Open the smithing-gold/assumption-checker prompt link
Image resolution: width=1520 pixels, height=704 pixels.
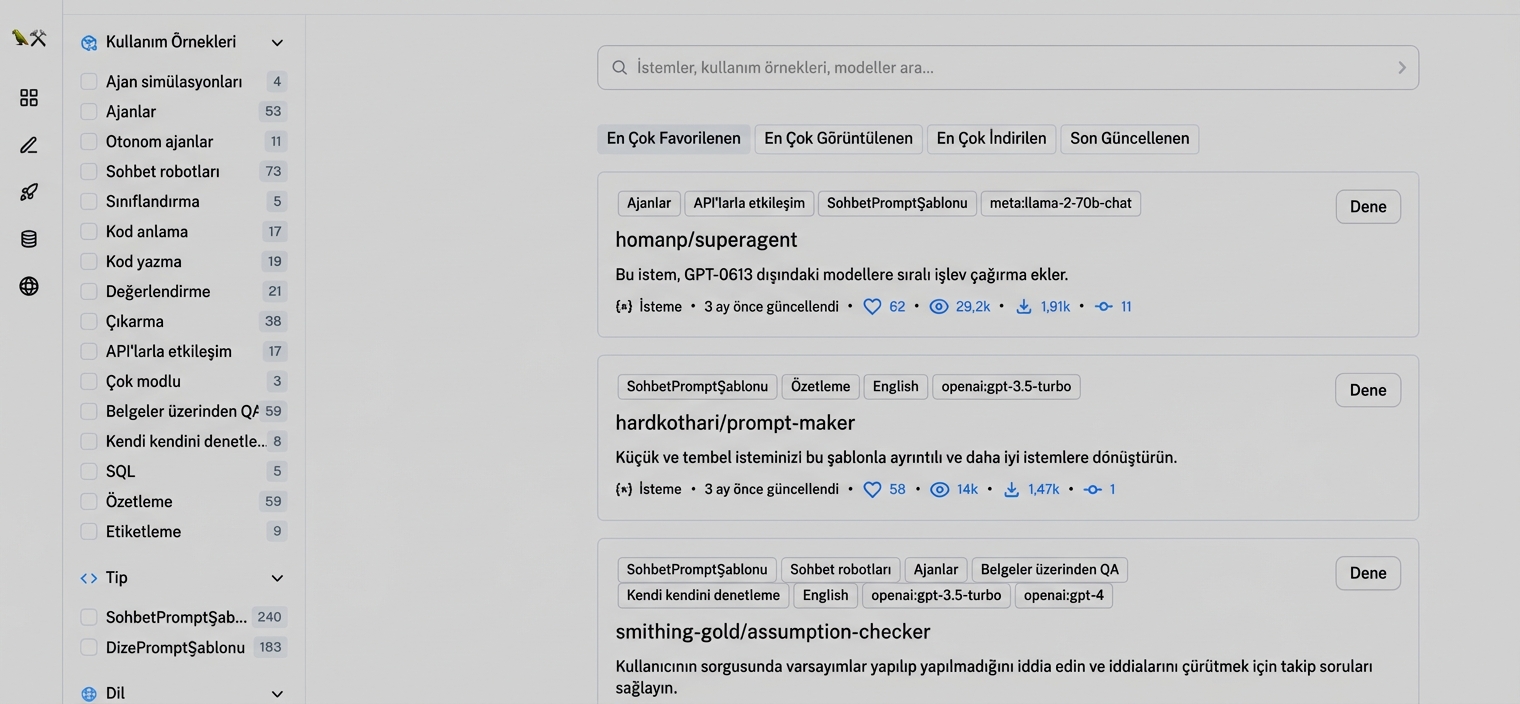[772, 632]
